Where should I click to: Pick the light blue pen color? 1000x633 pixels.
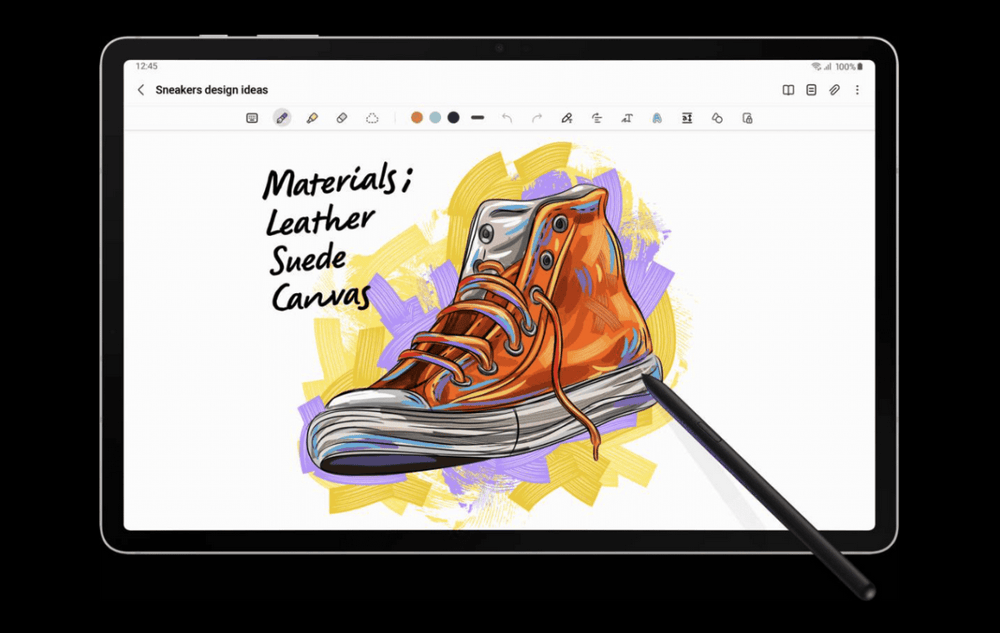point(435,118)
